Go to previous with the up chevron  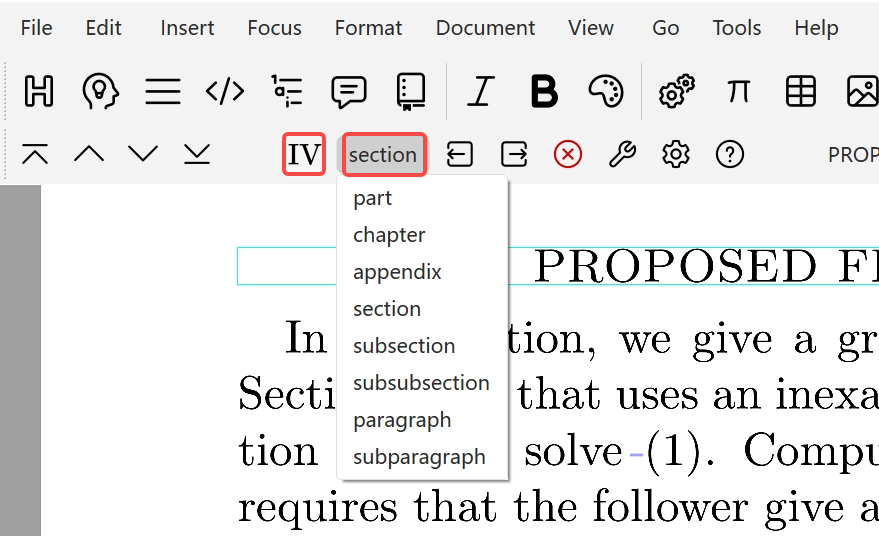tap(89, 154)
